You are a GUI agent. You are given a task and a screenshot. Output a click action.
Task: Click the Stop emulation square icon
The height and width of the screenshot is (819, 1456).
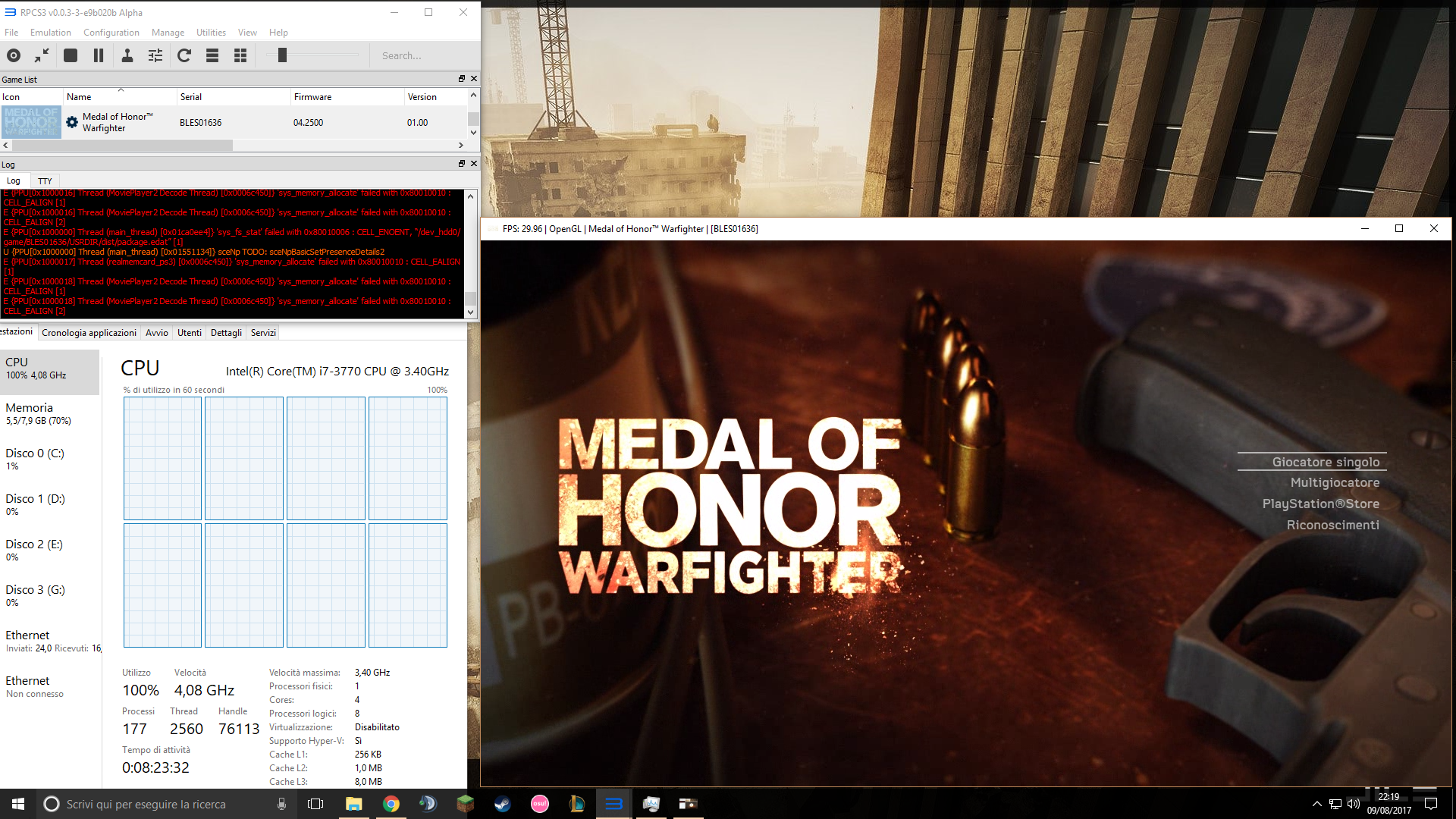click(x=71, y=55)
